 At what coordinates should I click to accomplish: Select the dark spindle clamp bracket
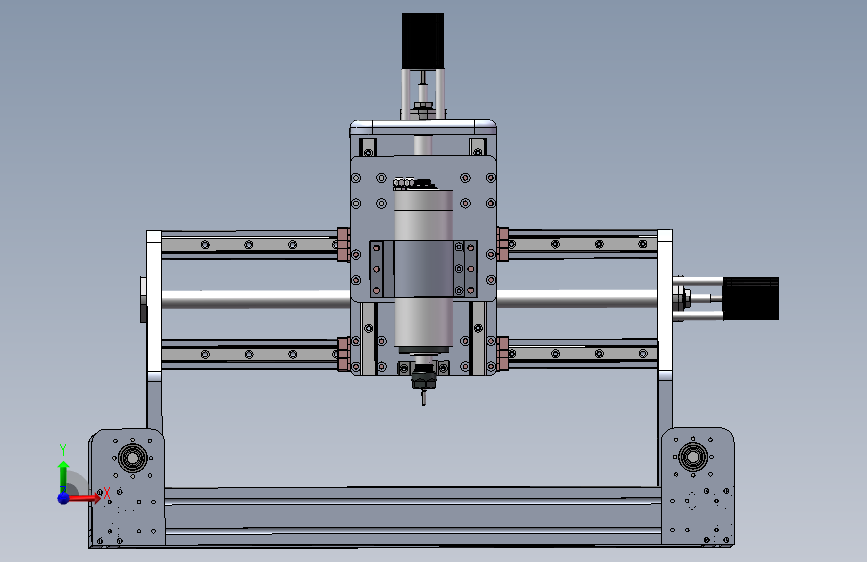[423, 269]
